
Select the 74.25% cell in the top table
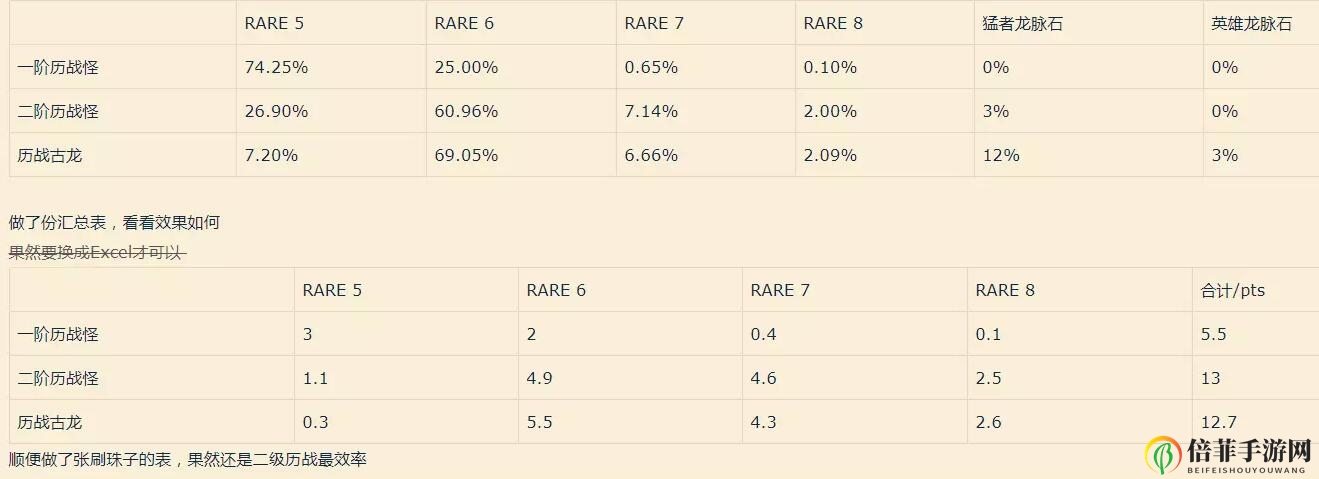tap(276, 68)
